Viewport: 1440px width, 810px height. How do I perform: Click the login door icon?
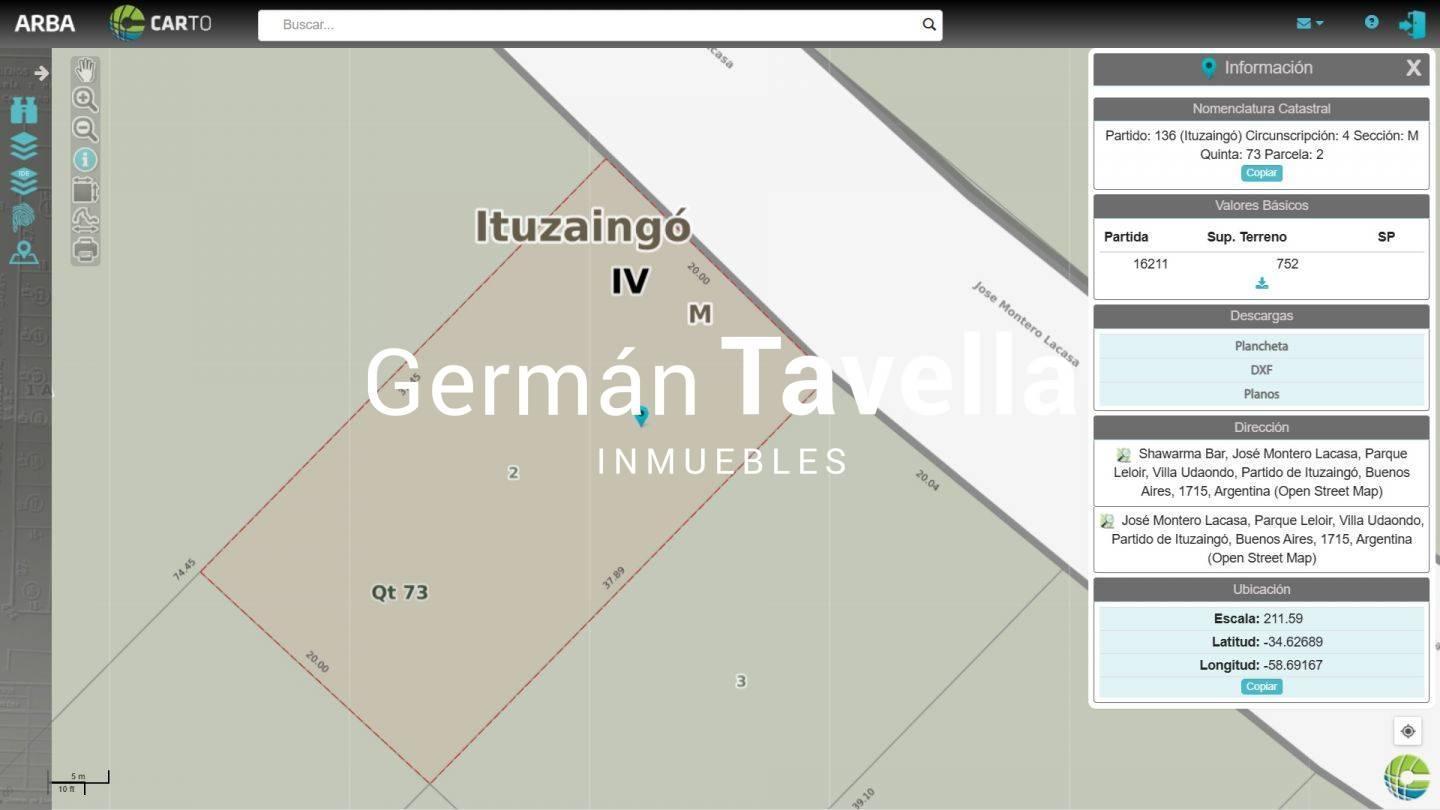pos(1412,24)
